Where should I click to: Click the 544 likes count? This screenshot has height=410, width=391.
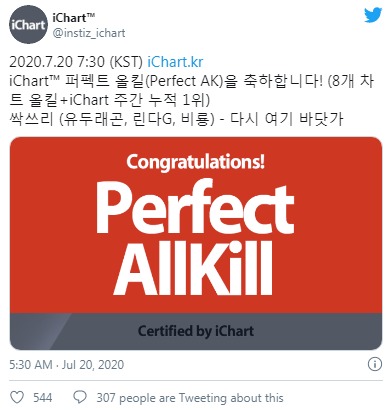[x=42, y=397]
